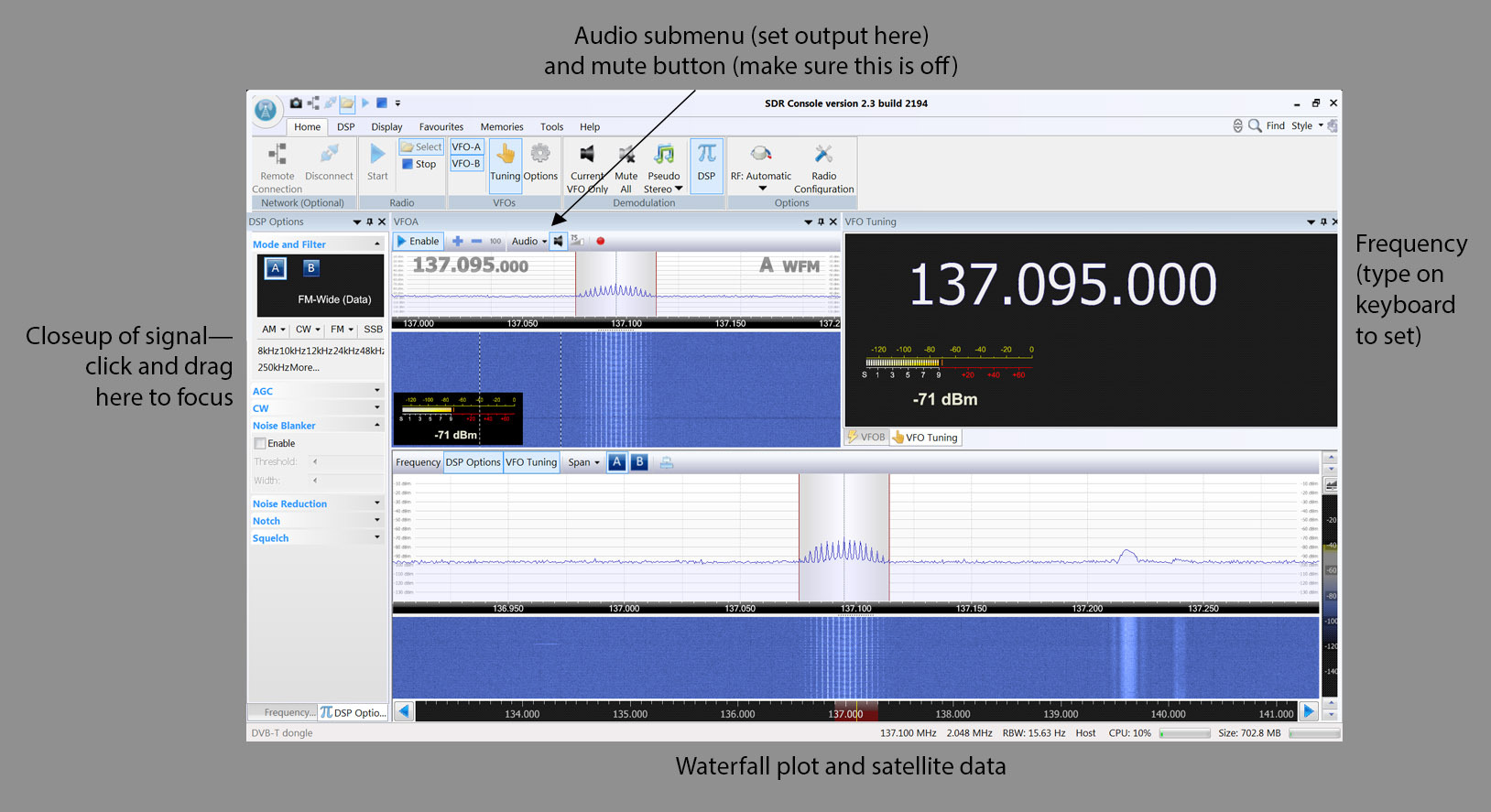Open the Memories ribbon tab
The image size is (1491, 812).
tap(502, 127)
